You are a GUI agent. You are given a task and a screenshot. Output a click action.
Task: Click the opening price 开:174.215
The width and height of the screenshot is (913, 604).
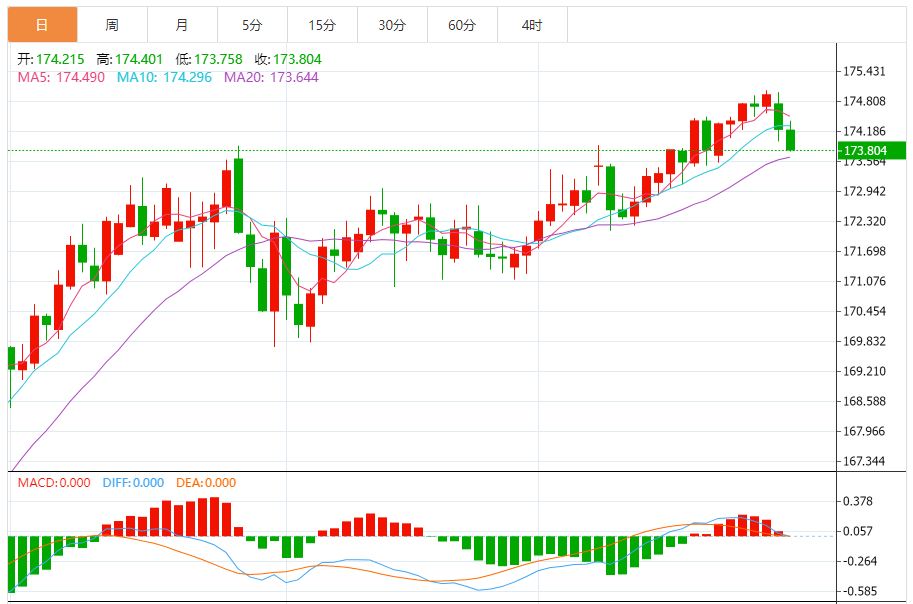tap(51, 59)
